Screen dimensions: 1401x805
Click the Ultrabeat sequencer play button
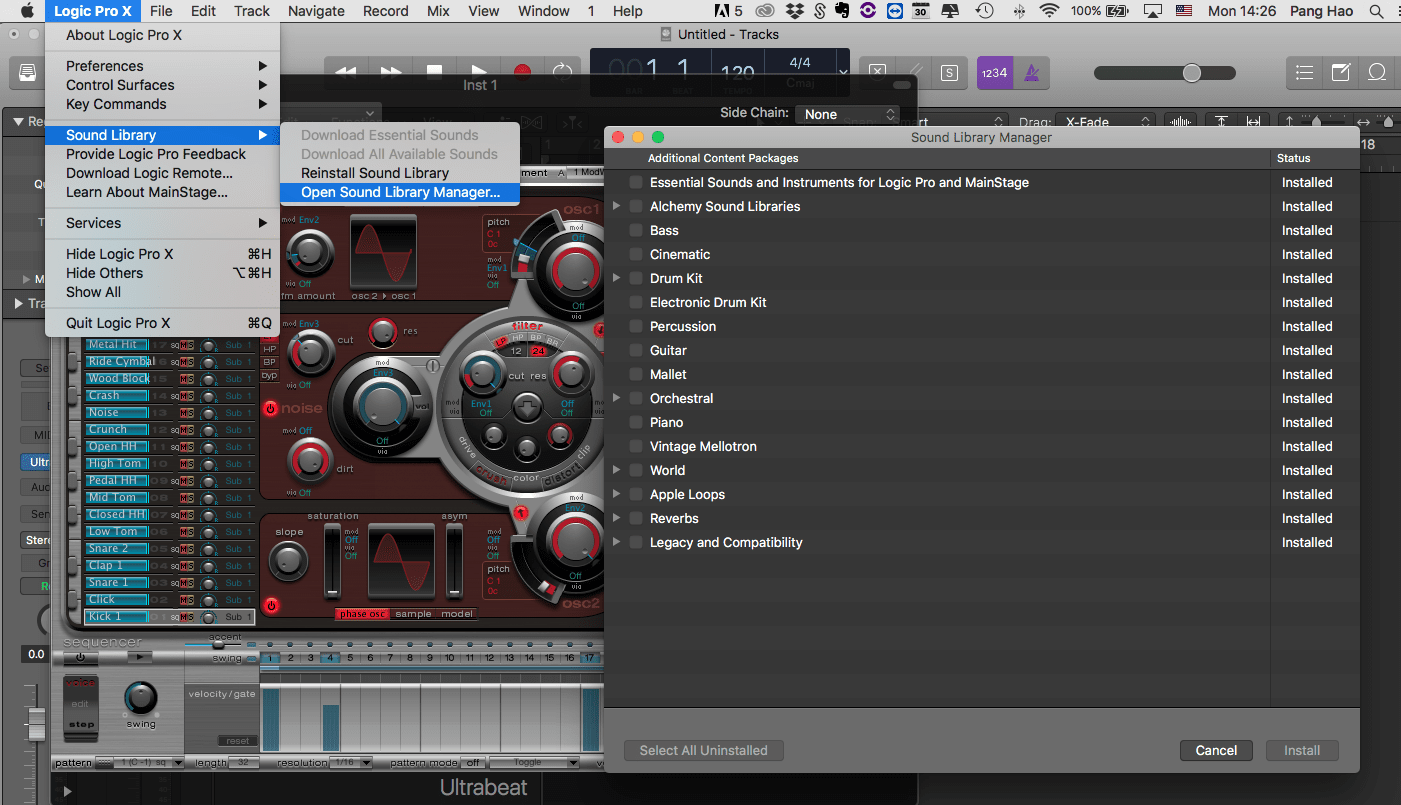[x=141, y=657]
